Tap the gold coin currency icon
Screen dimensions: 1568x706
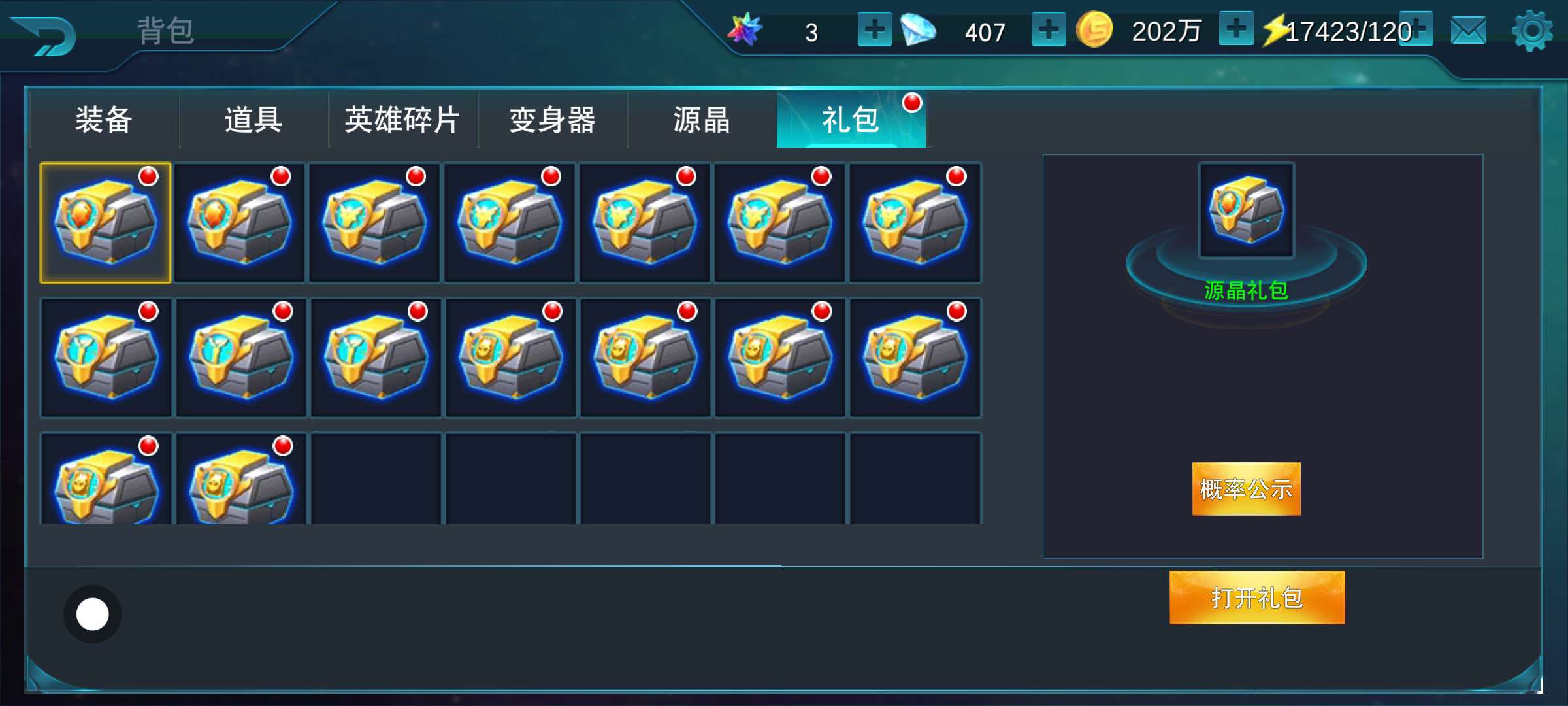(1094, 30)
